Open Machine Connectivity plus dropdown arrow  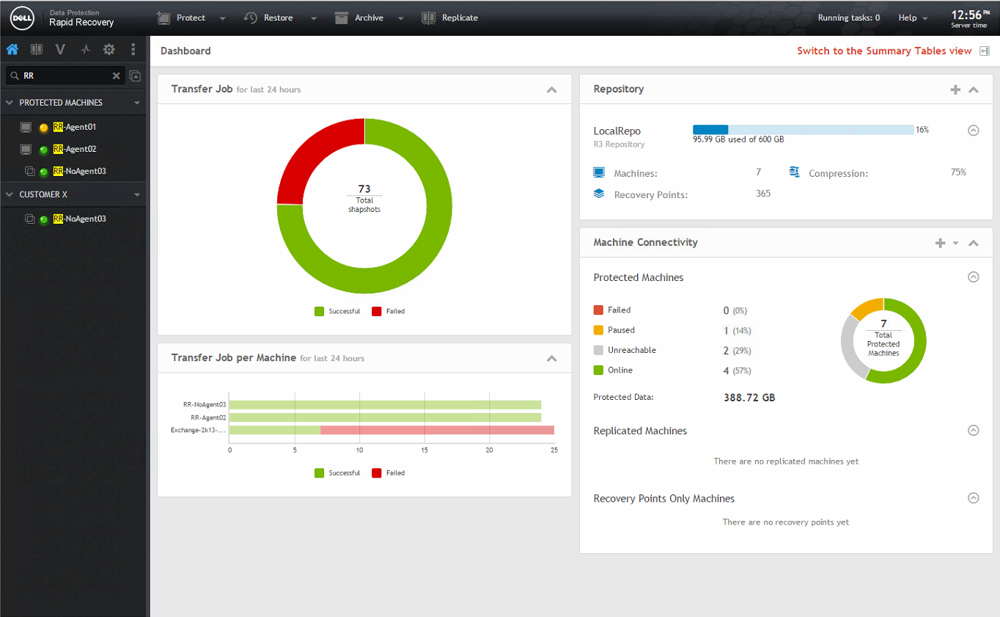[955, 243]
